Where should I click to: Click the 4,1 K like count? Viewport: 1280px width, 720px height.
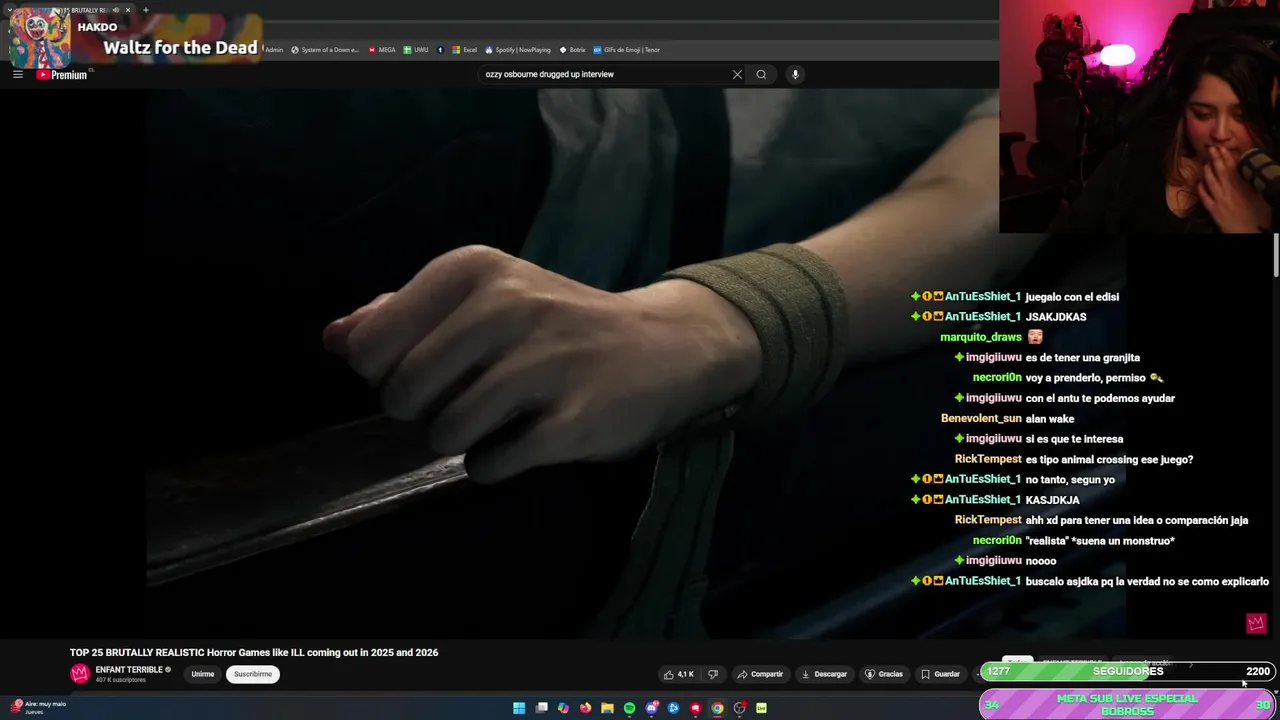(685, 674)
